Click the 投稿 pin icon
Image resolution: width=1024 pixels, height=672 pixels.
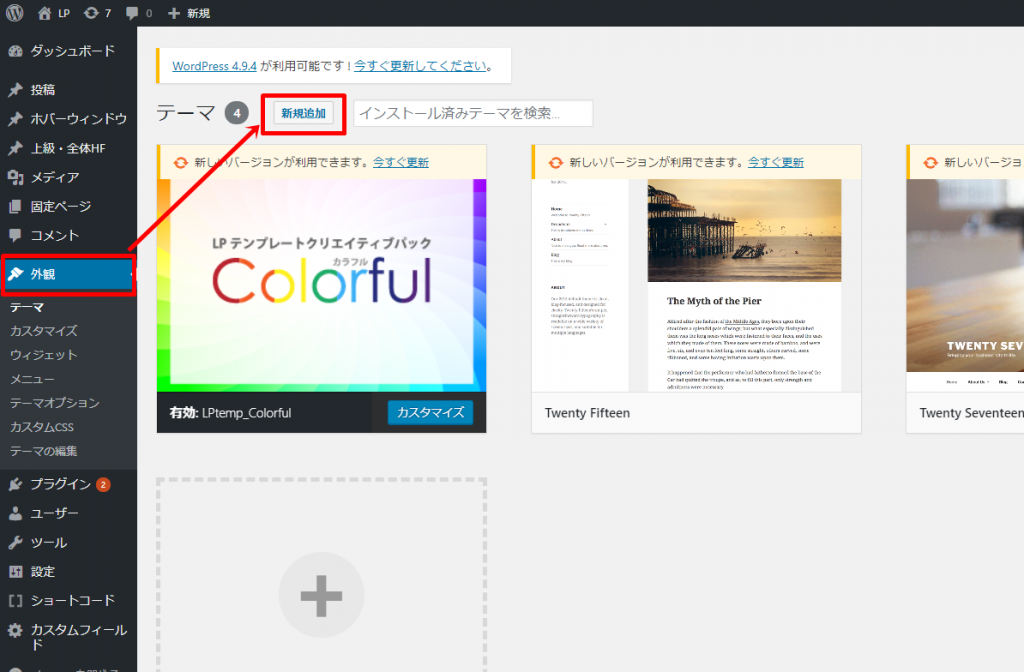(x=16, y=89)
